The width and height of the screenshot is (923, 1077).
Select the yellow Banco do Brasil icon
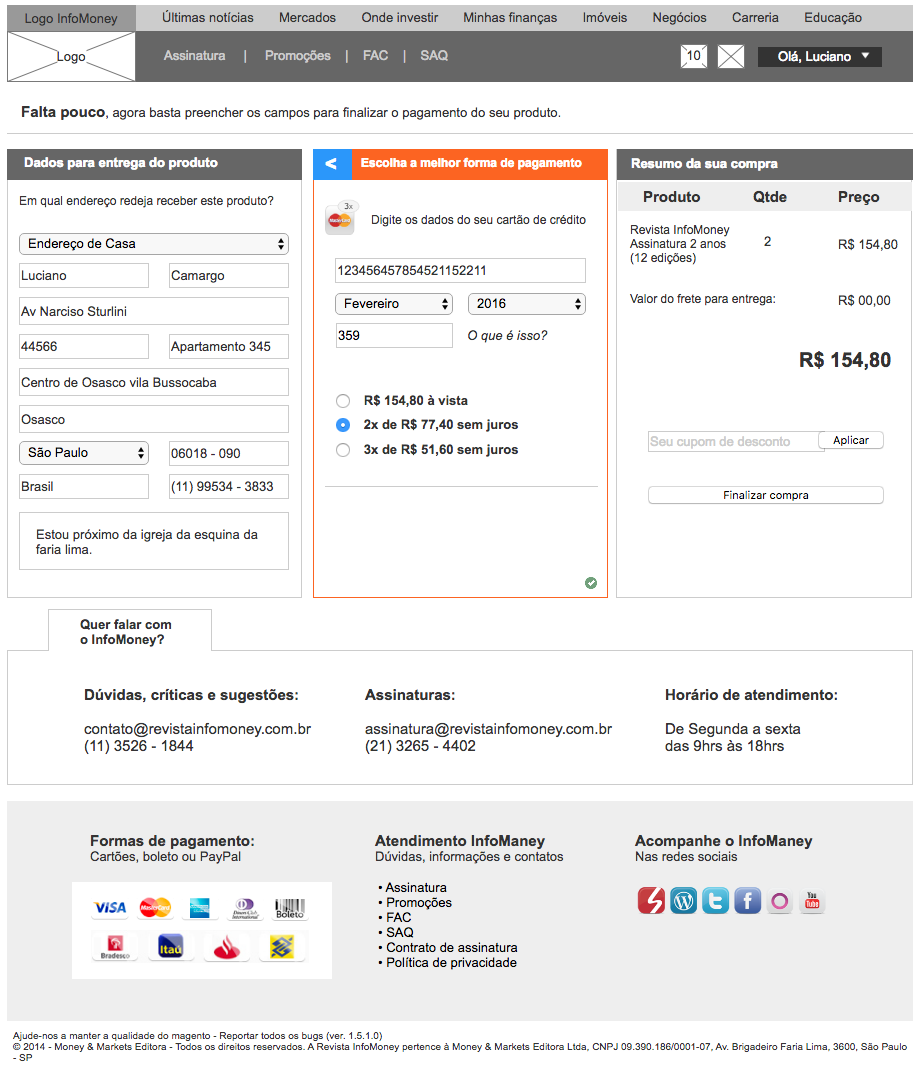pyautogui.click(x=282, y=947)
